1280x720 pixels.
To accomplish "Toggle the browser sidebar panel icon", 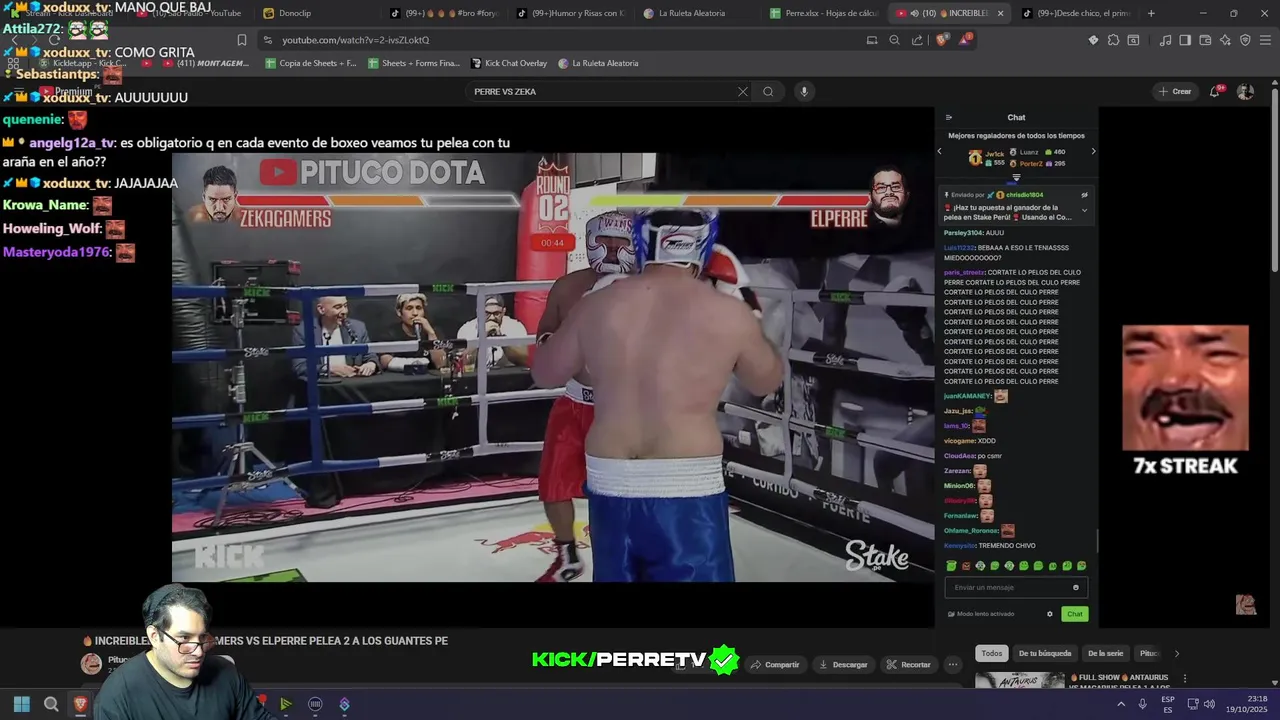I will [x=1185, y=40].
